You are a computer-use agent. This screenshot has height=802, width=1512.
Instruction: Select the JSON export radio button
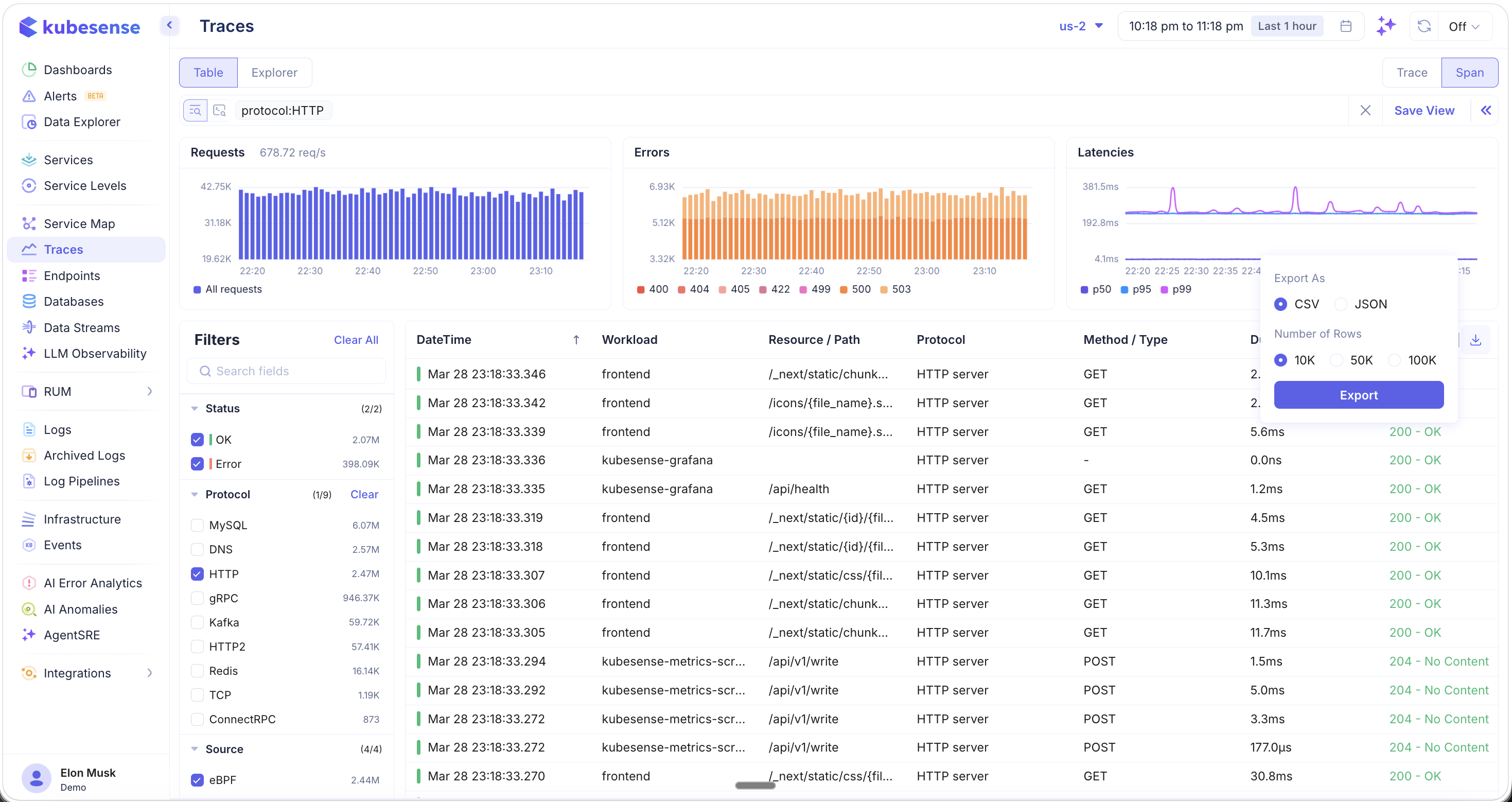coord(1342,304)
